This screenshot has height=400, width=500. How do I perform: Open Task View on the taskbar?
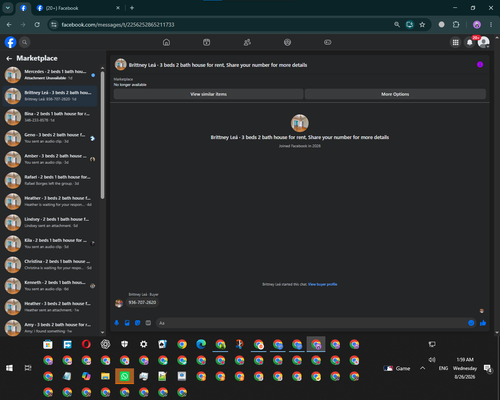(28, 368)
